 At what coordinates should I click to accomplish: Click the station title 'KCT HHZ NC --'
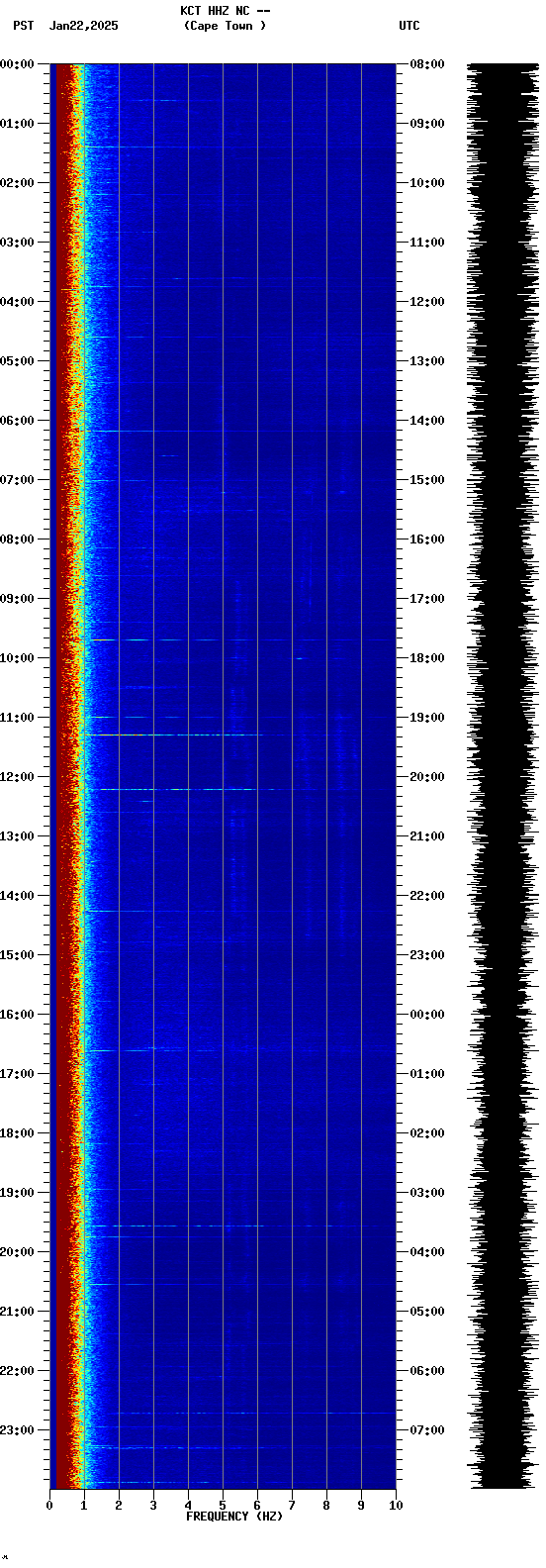coord(226,11)
